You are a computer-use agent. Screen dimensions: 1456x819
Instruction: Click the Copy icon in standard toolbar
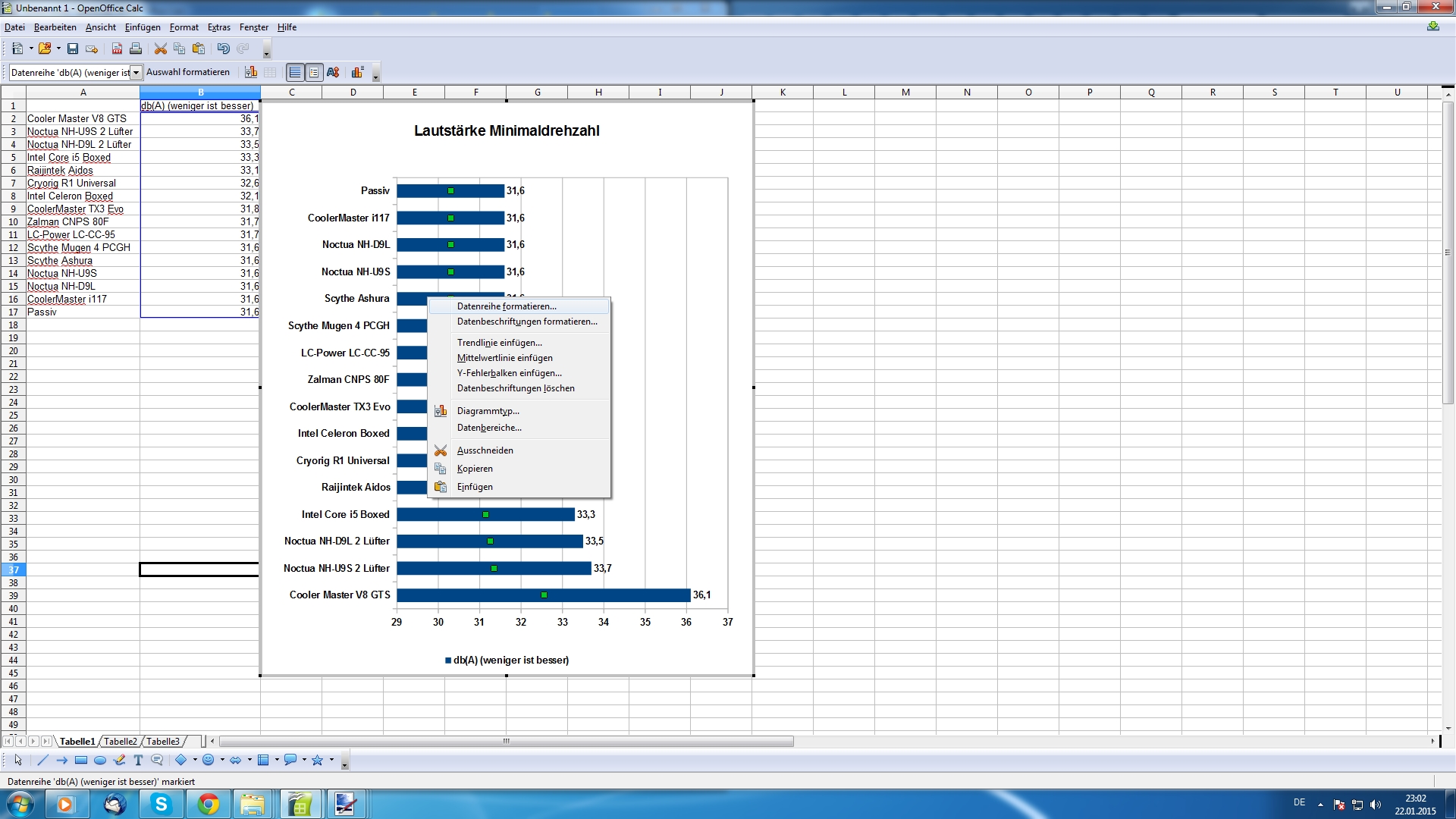(x=180, y=49)
